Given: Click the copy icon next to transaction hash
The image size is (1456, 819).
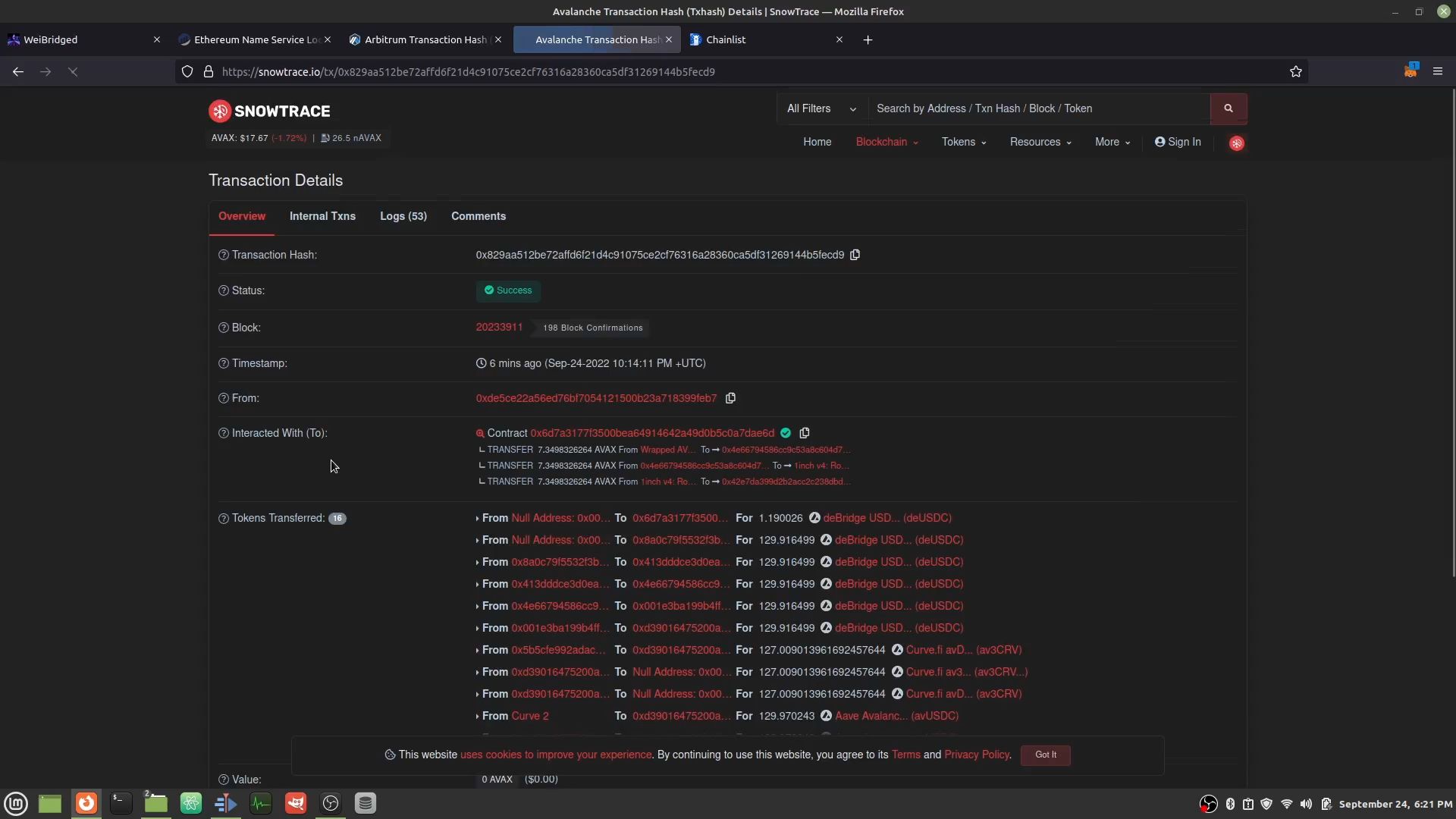Looking at the screenshot, I should click(x=855, y=255).
